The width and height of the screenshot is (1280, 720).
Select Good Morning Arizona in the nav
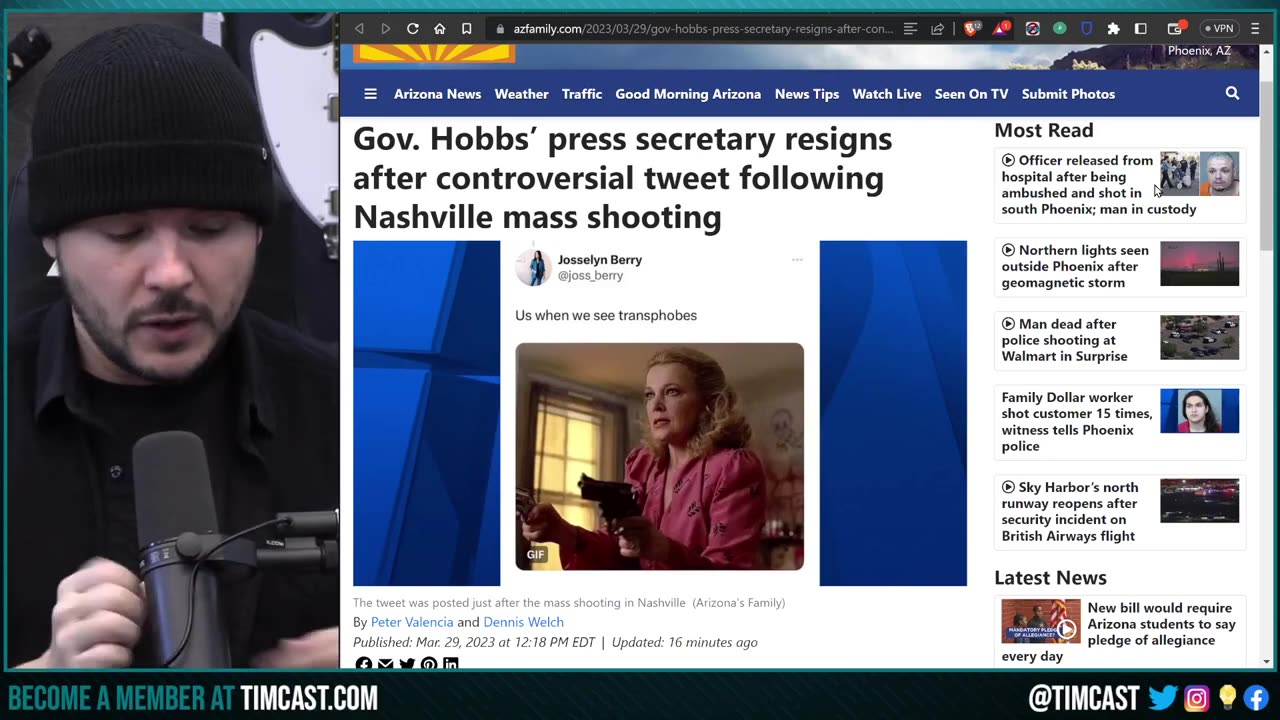[688, 94]
